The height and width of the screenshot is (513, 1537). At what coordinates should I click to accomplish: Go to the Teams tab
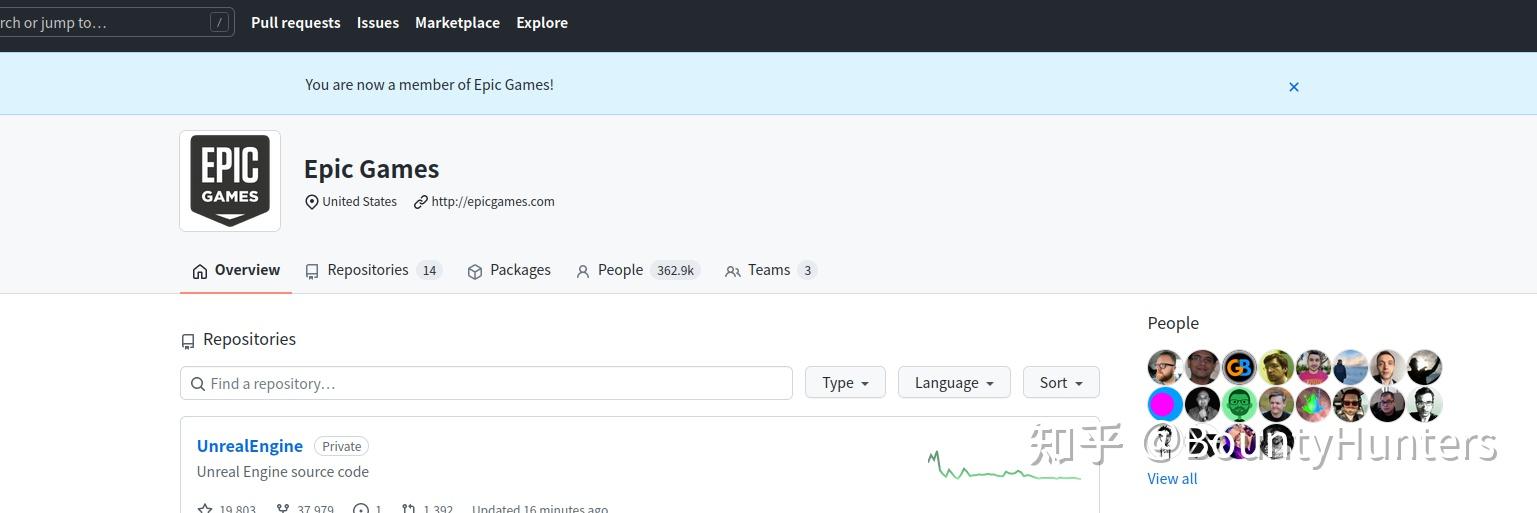click(x=770, y=270)
